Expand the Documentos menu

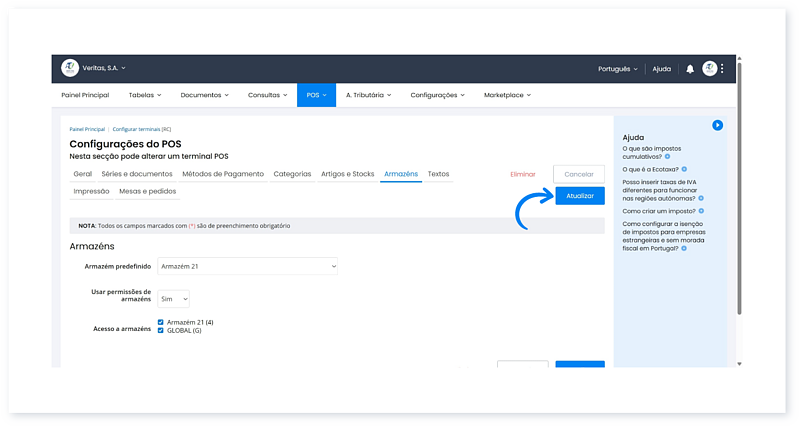[204, 95]
